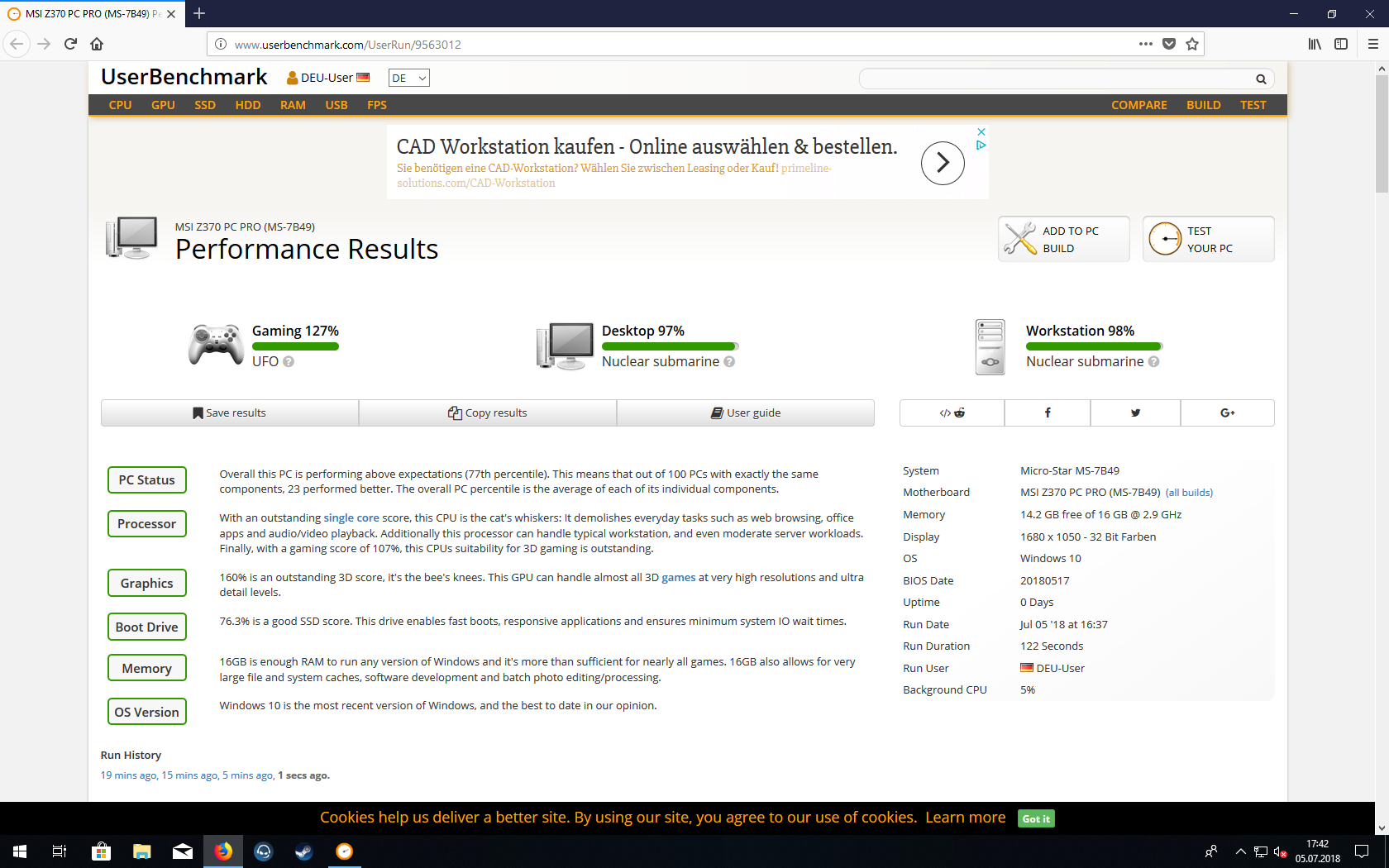
Task: Jump to Boot Drive section
Action: click(147, 627)
